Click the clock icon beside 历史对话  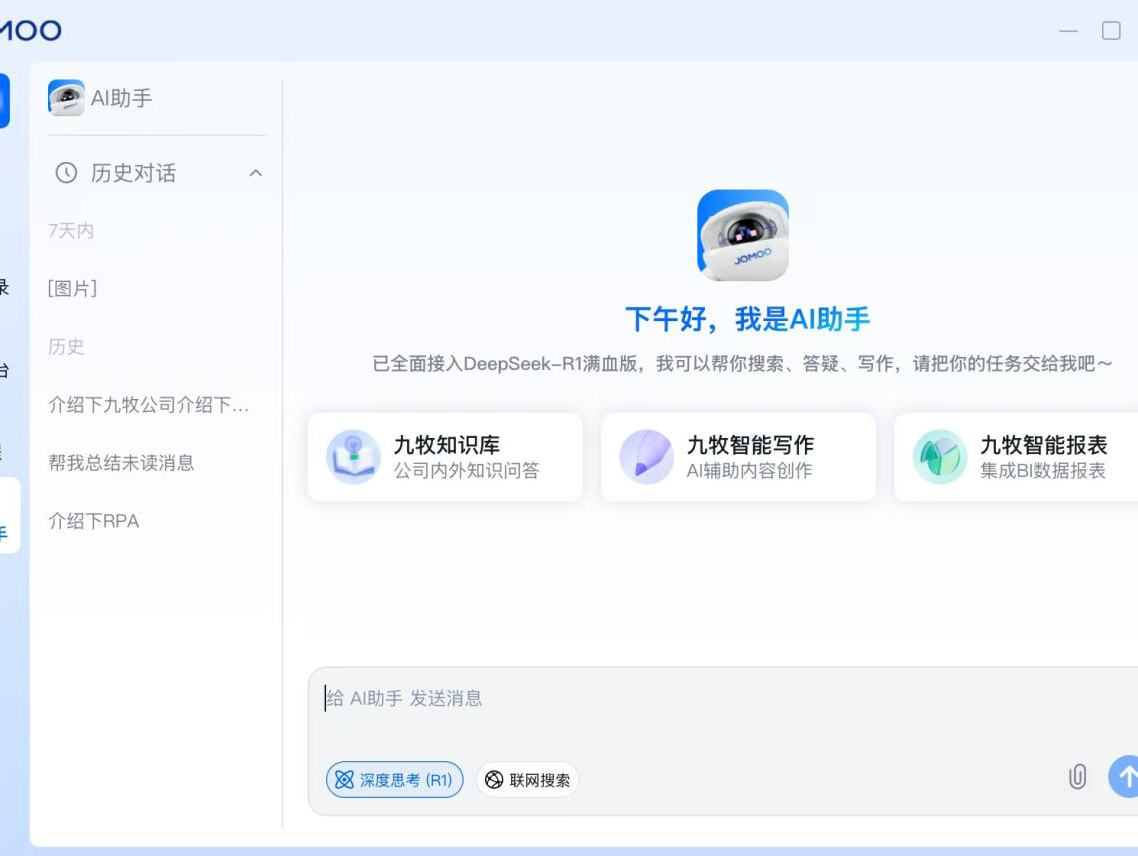click(66, 173)
